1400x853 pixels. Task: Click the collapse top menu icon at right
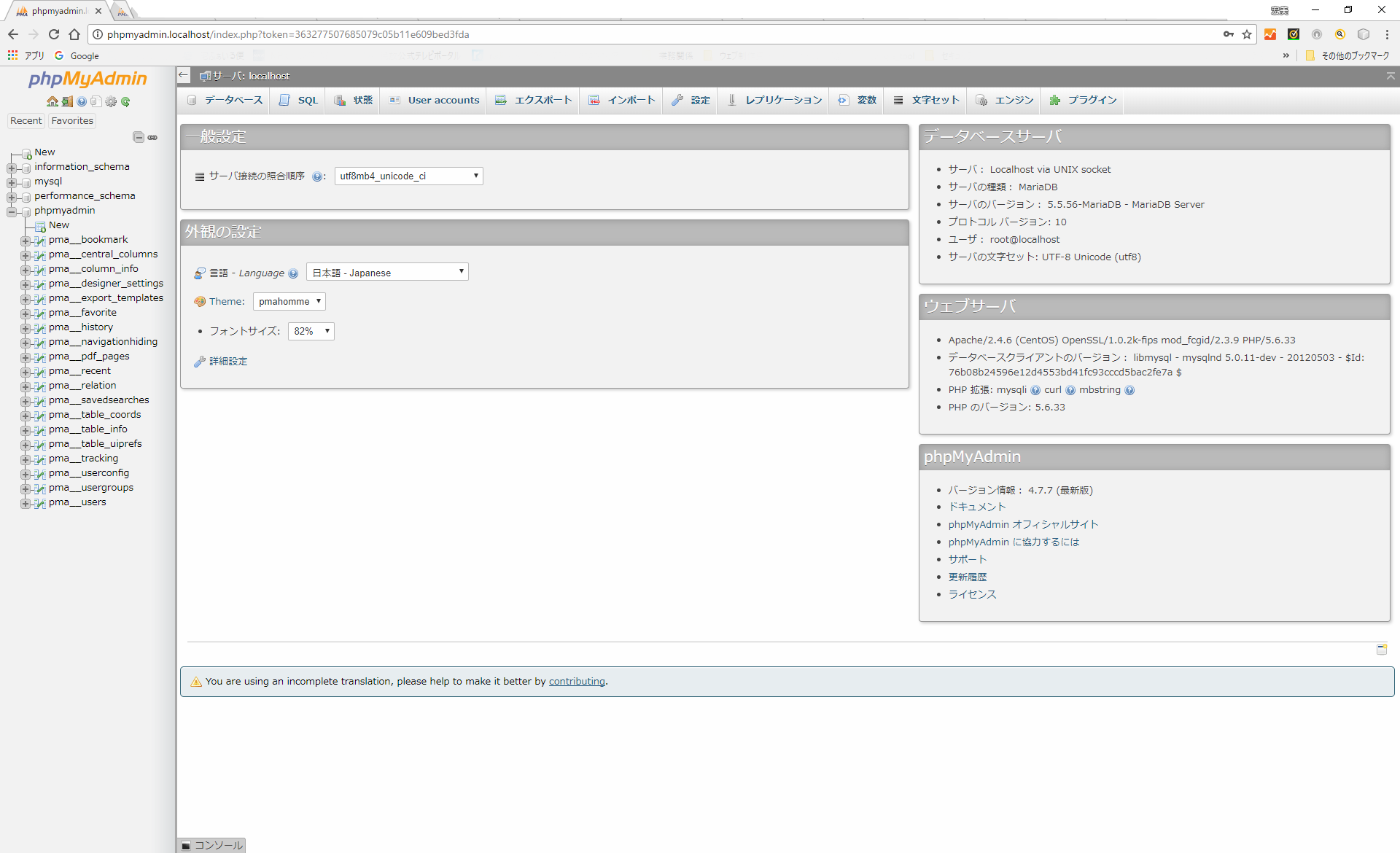pos(1391,76)
